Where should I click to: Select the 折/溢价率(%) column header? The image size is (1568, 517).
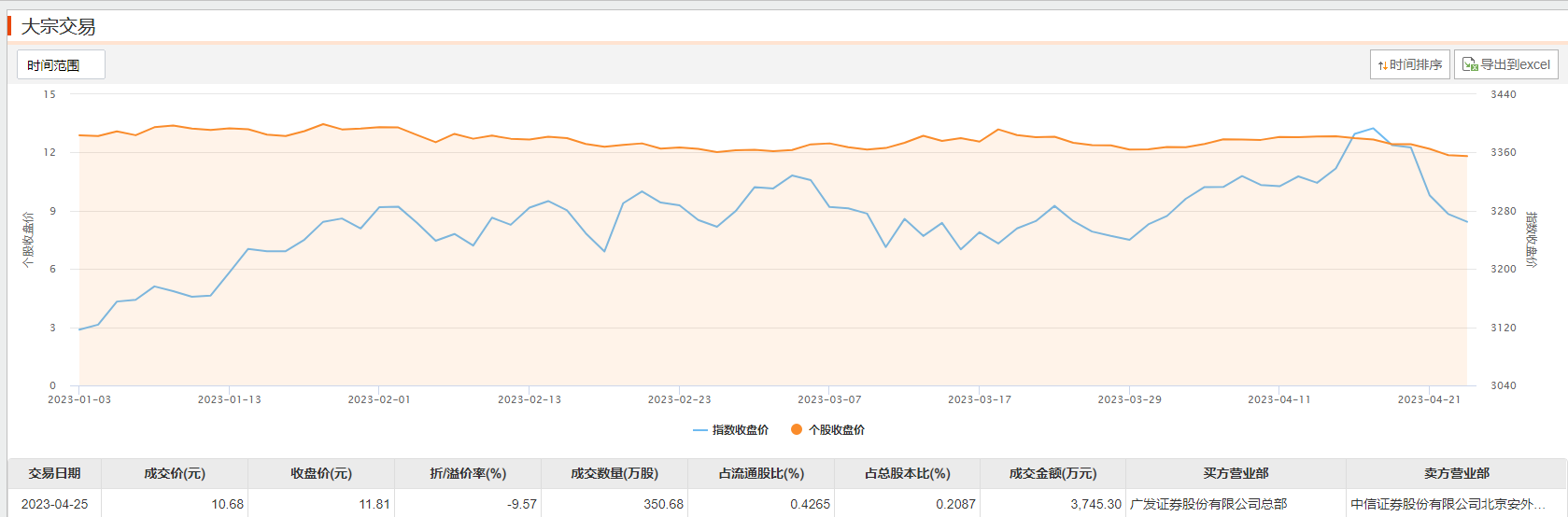[468, 473]
